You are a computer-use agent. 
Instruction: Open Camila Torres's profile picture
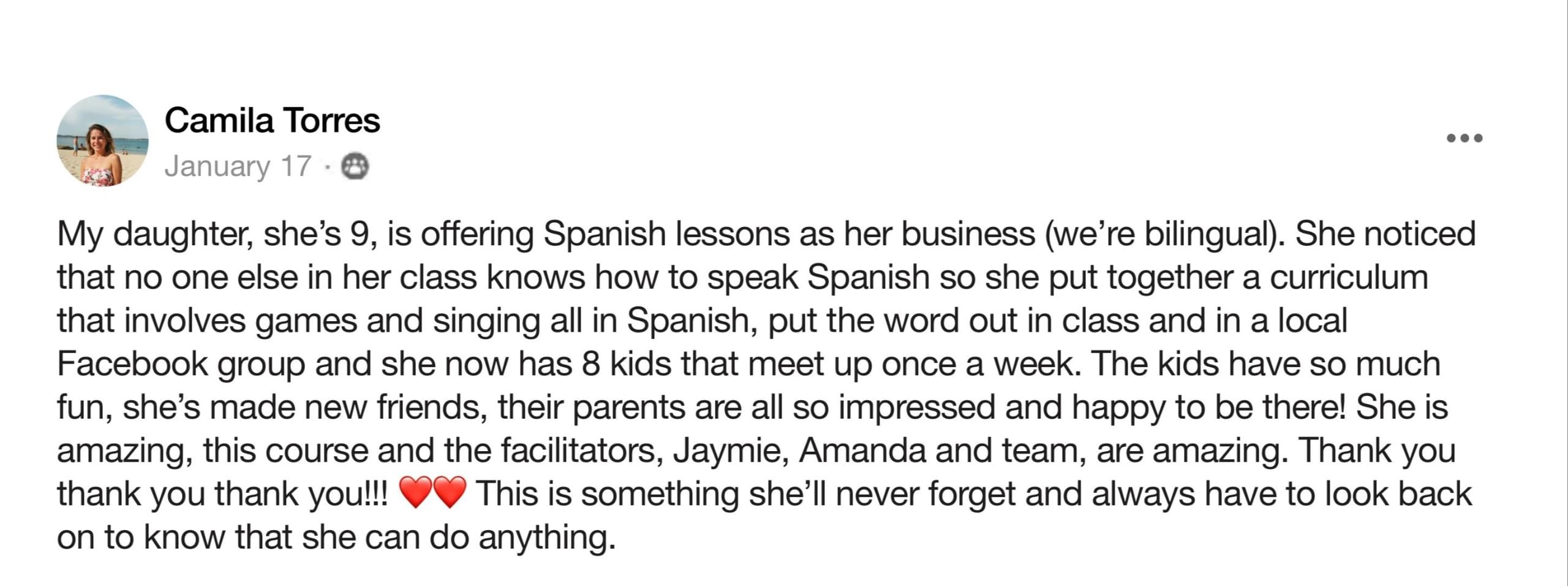click(x=102, y=140)
